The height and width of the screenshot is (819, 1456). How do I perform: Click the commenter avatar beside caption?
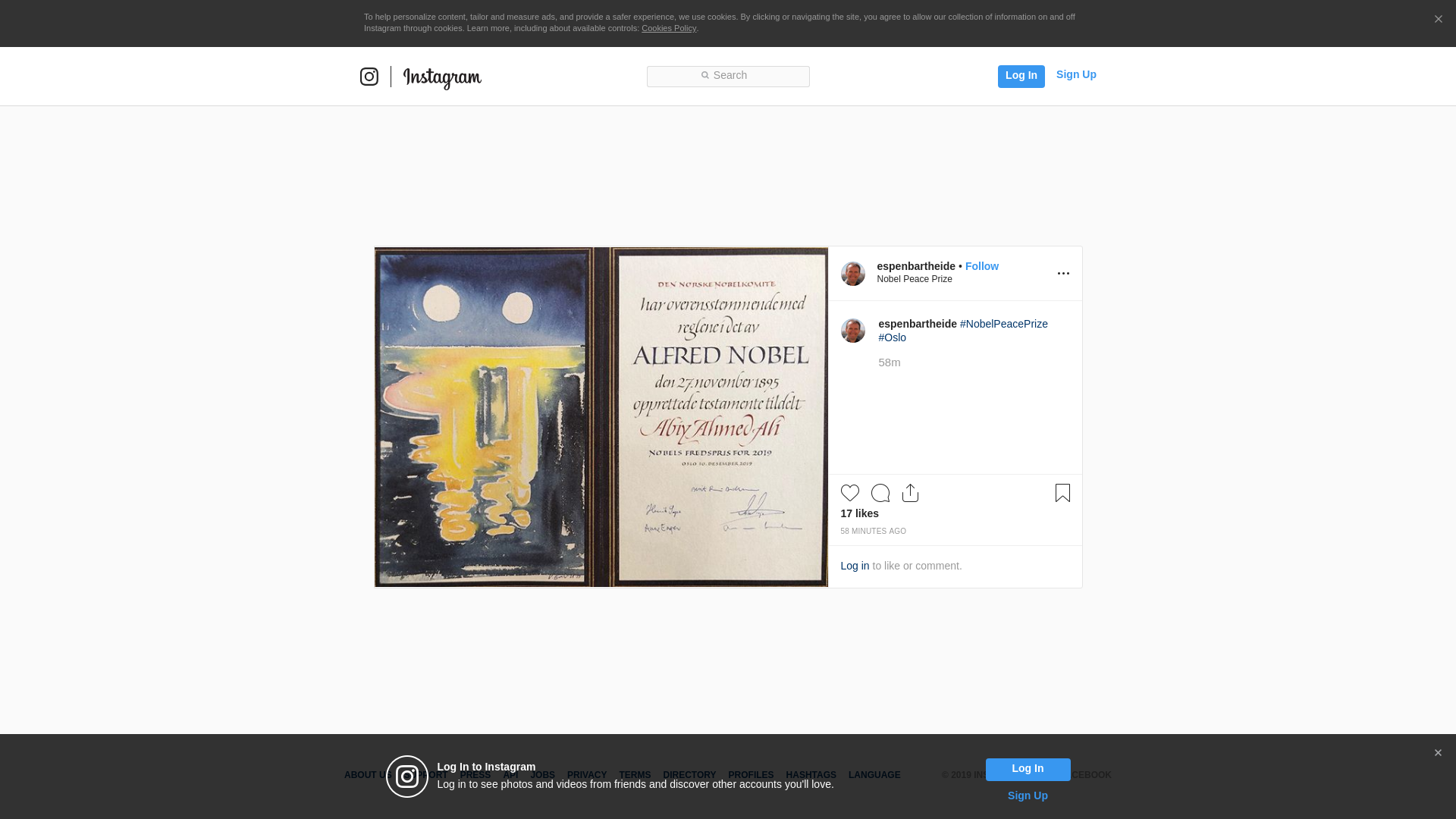click(853, 331)
